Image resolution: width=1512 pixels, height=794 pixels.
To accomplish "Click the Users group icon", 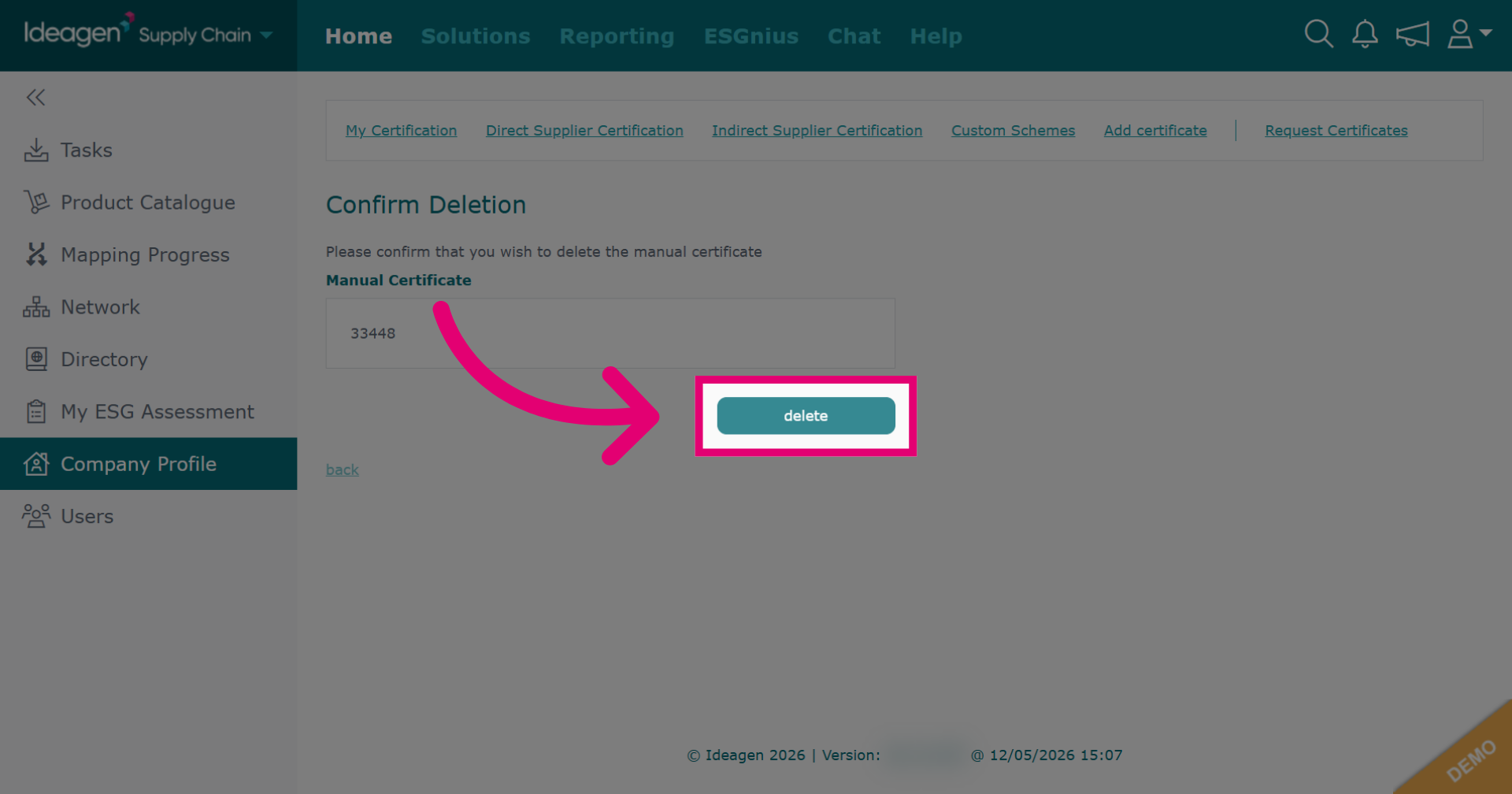I will pos(36,516).
